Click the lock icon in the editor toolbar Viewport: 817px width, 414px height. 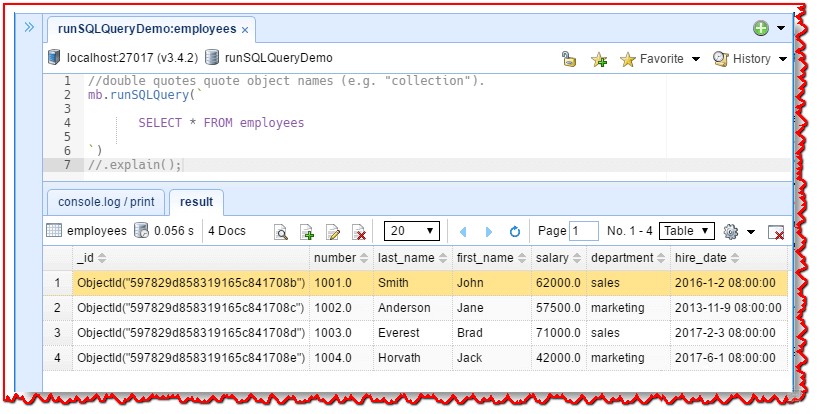coord(569,59)
